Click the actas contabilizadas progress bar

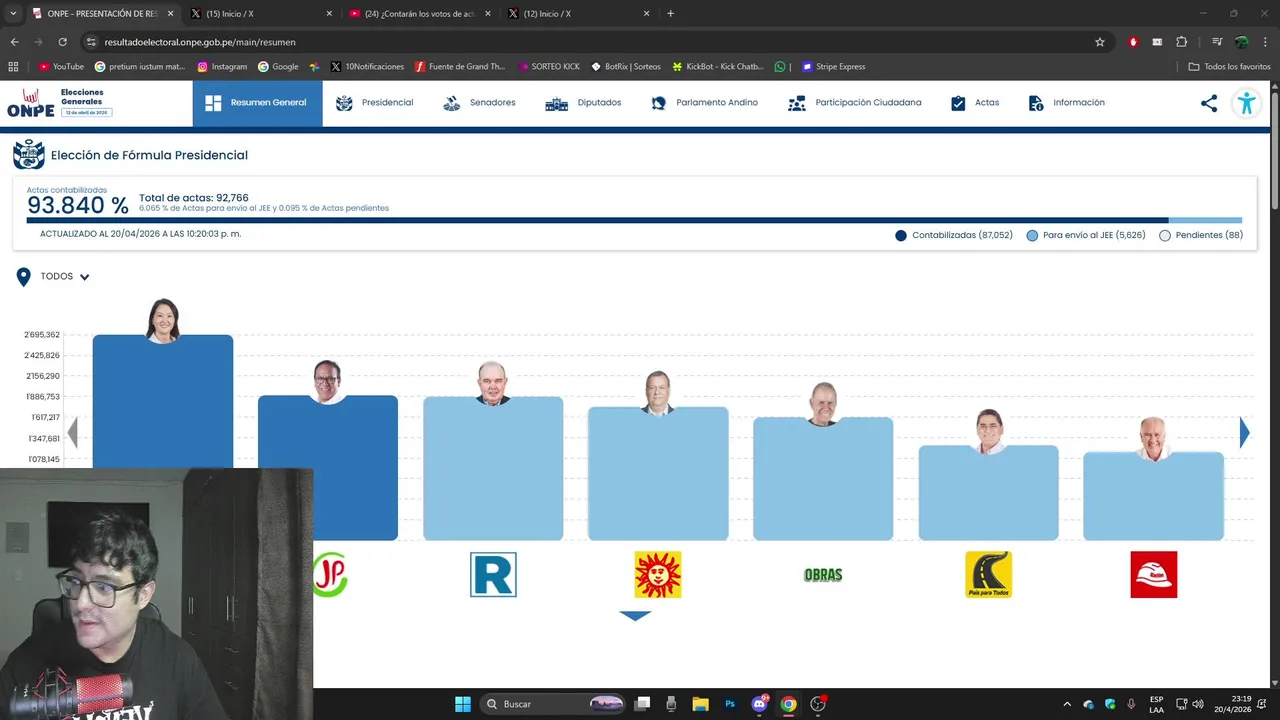[634, 220]
